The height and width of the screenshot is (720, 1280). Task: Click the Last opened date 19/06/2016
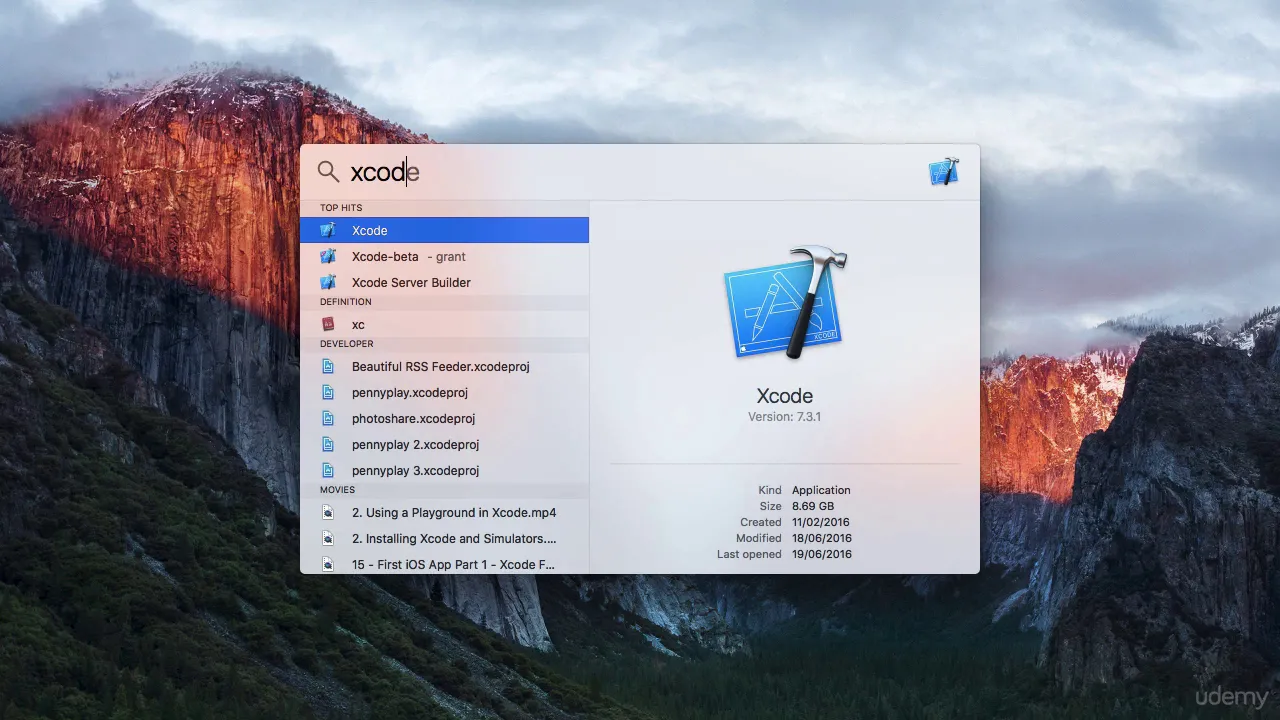click(822, 554)
